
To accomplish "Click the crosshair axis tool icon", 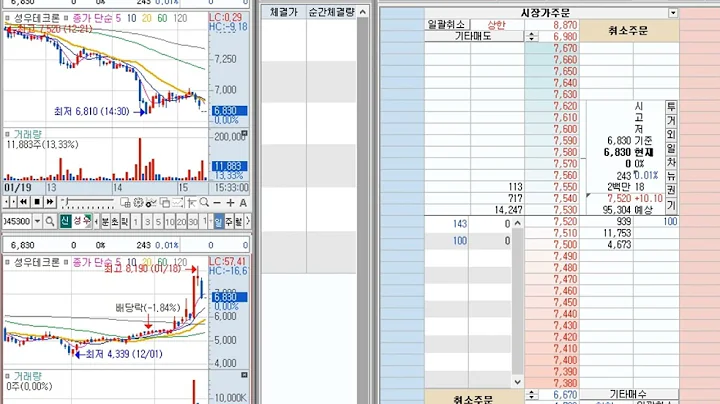I will click(191, 202).
